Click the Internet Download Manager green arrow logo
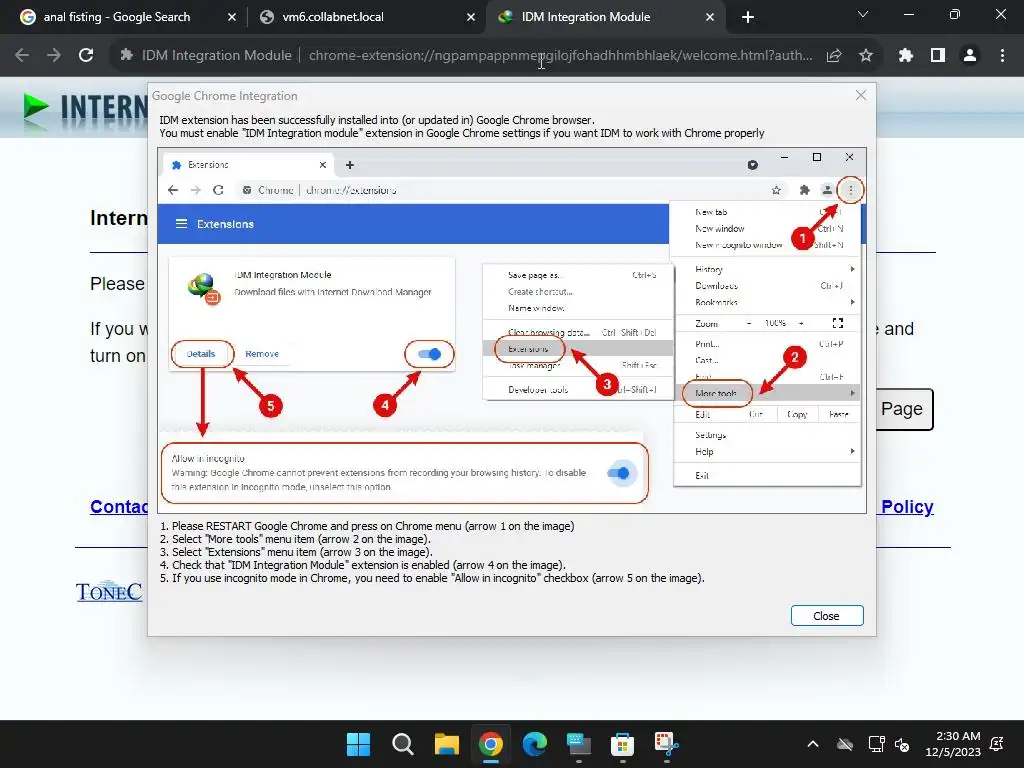This screenshot has height=768, width=1024. pos(36,106)
